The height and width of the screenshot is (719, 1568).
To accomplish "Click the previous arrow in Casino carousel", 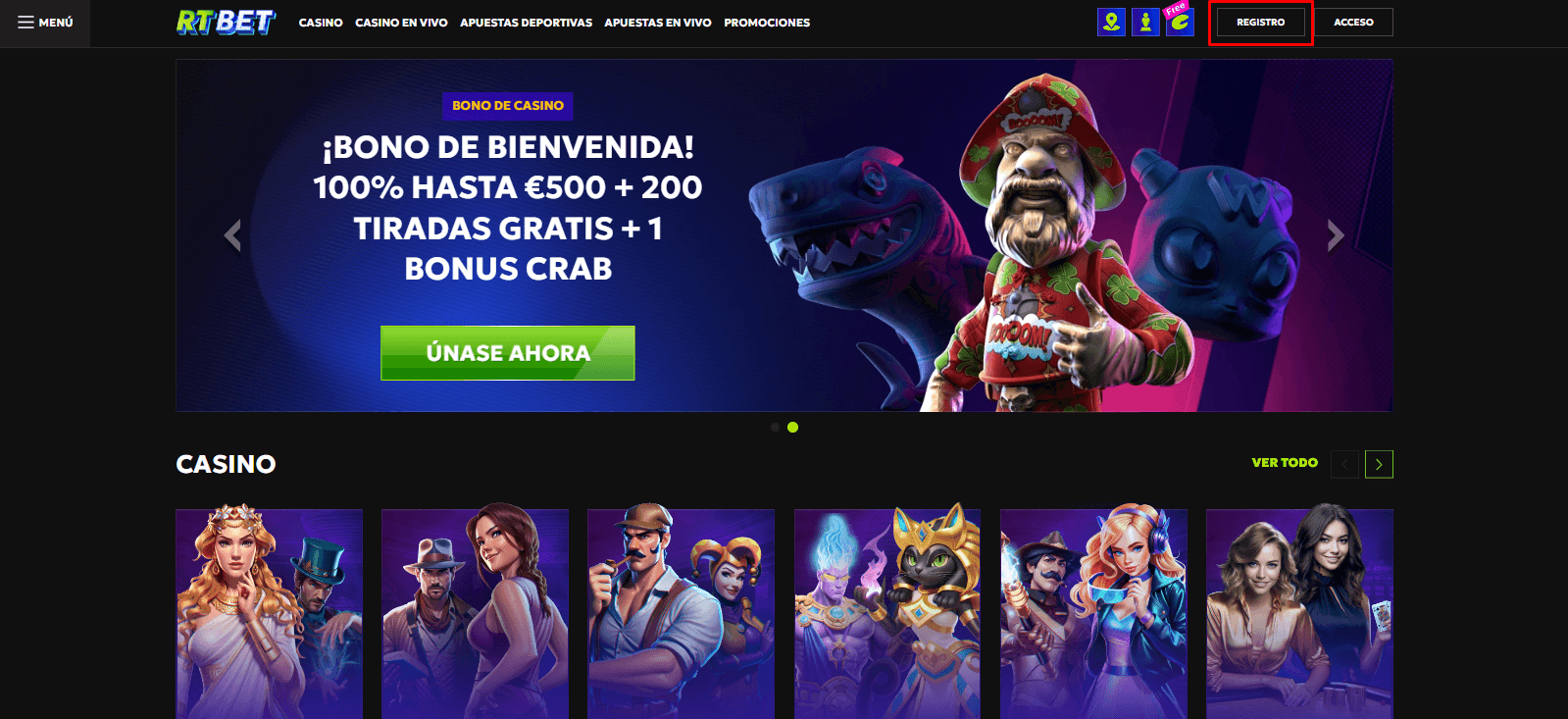I will [1344, 464].
